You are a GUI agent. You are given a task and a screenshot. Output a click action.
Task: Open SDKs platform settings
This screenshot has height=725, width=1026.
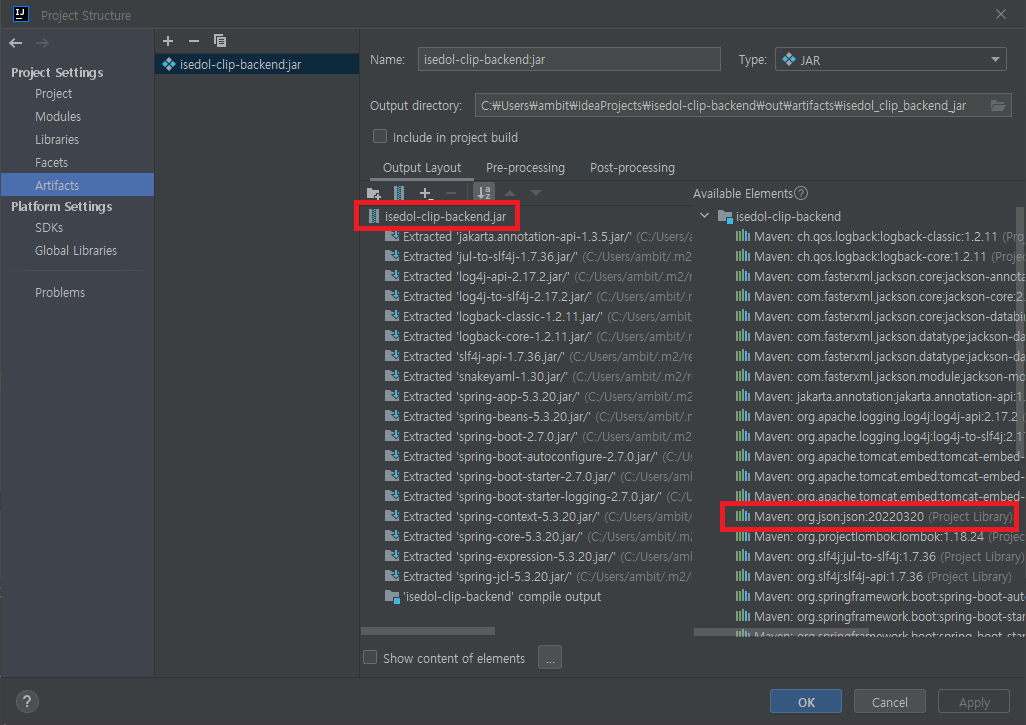49,228
